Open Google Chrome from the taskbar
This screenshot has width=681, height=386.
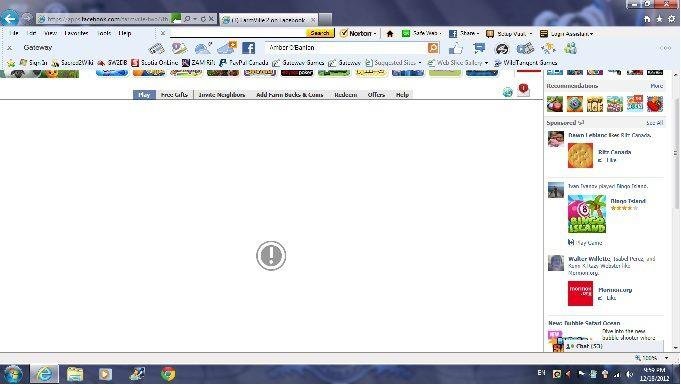click(x=168, y=373)
